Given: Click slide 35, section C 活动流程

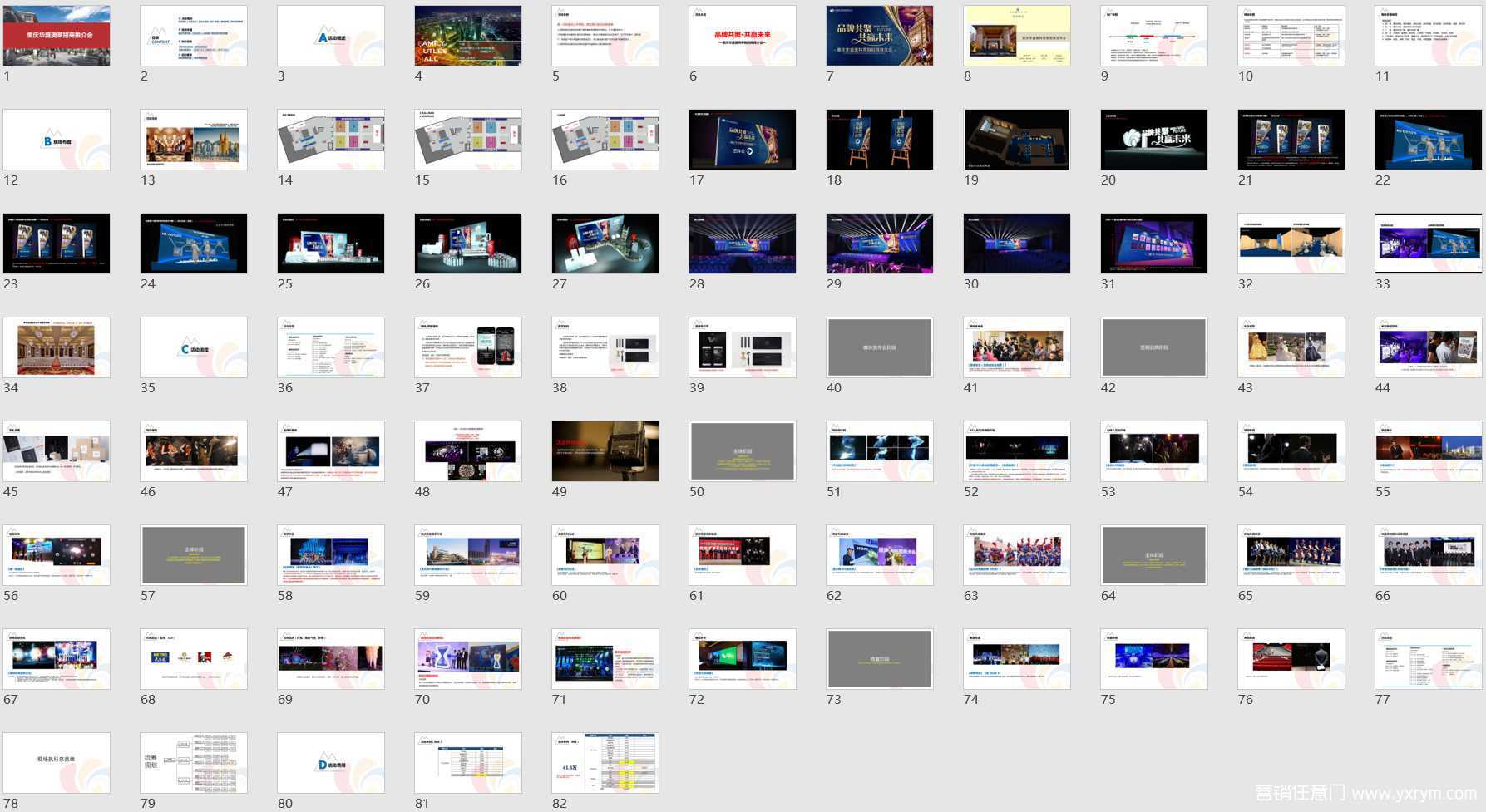Looking at the screenshot, I should coord(194,347).
